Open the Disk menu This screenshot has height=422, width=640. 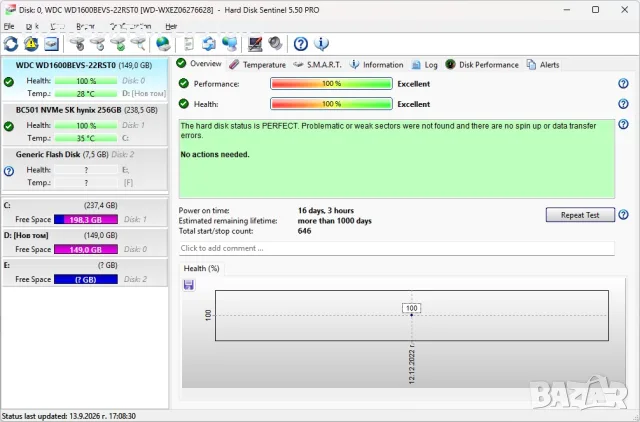pyautogui.click(x=32, y=26)
